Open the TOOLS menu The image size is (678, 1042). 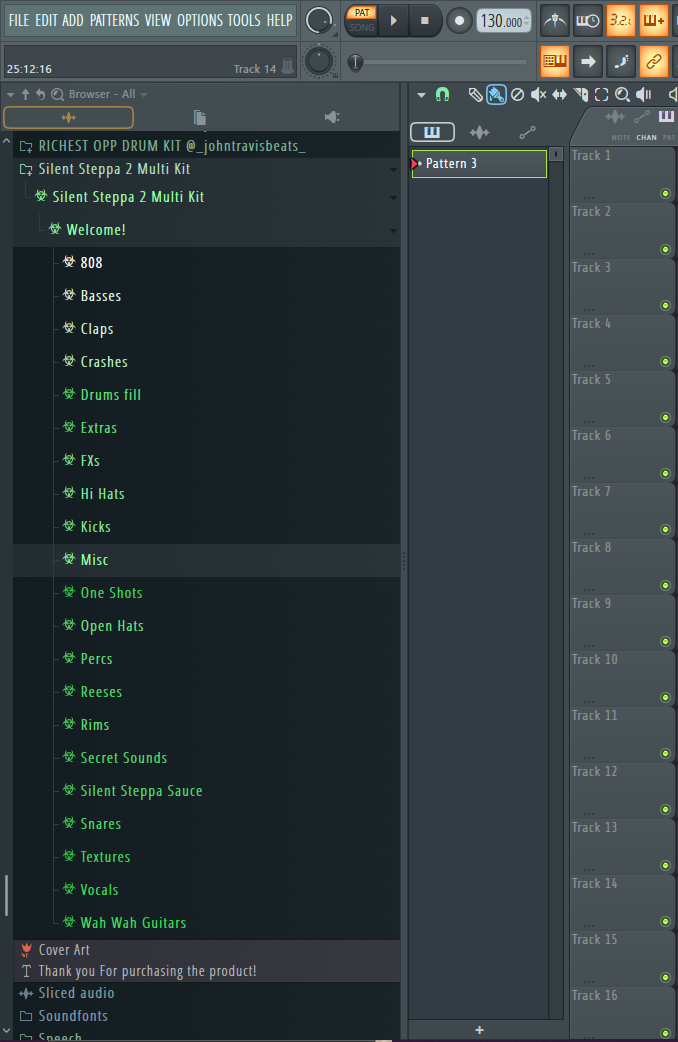pos(243,20)
